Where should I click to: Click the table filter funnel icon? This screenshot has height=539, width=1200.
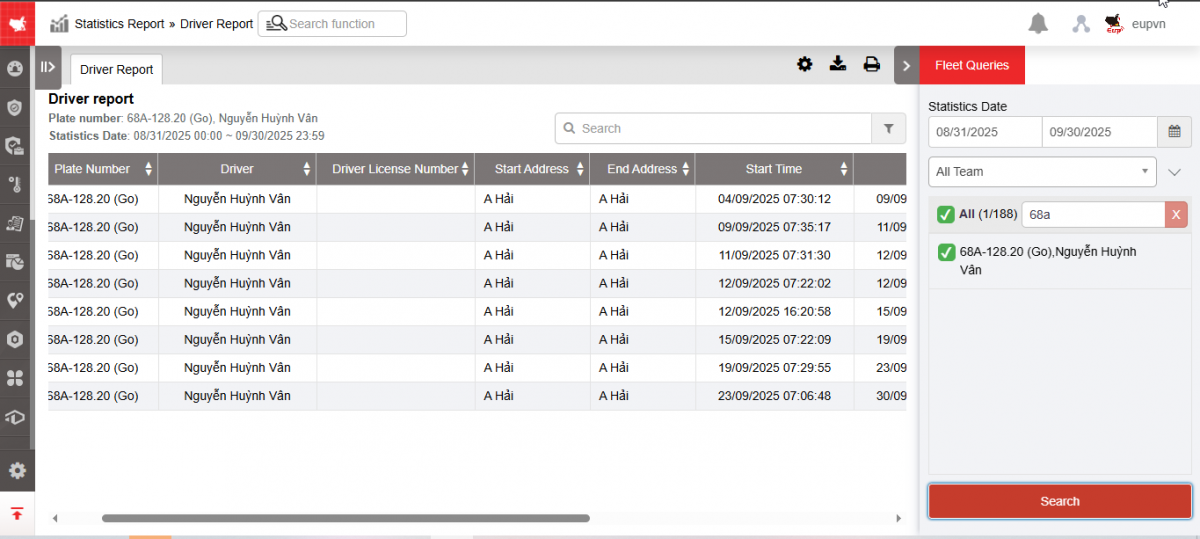coord(888,128)
